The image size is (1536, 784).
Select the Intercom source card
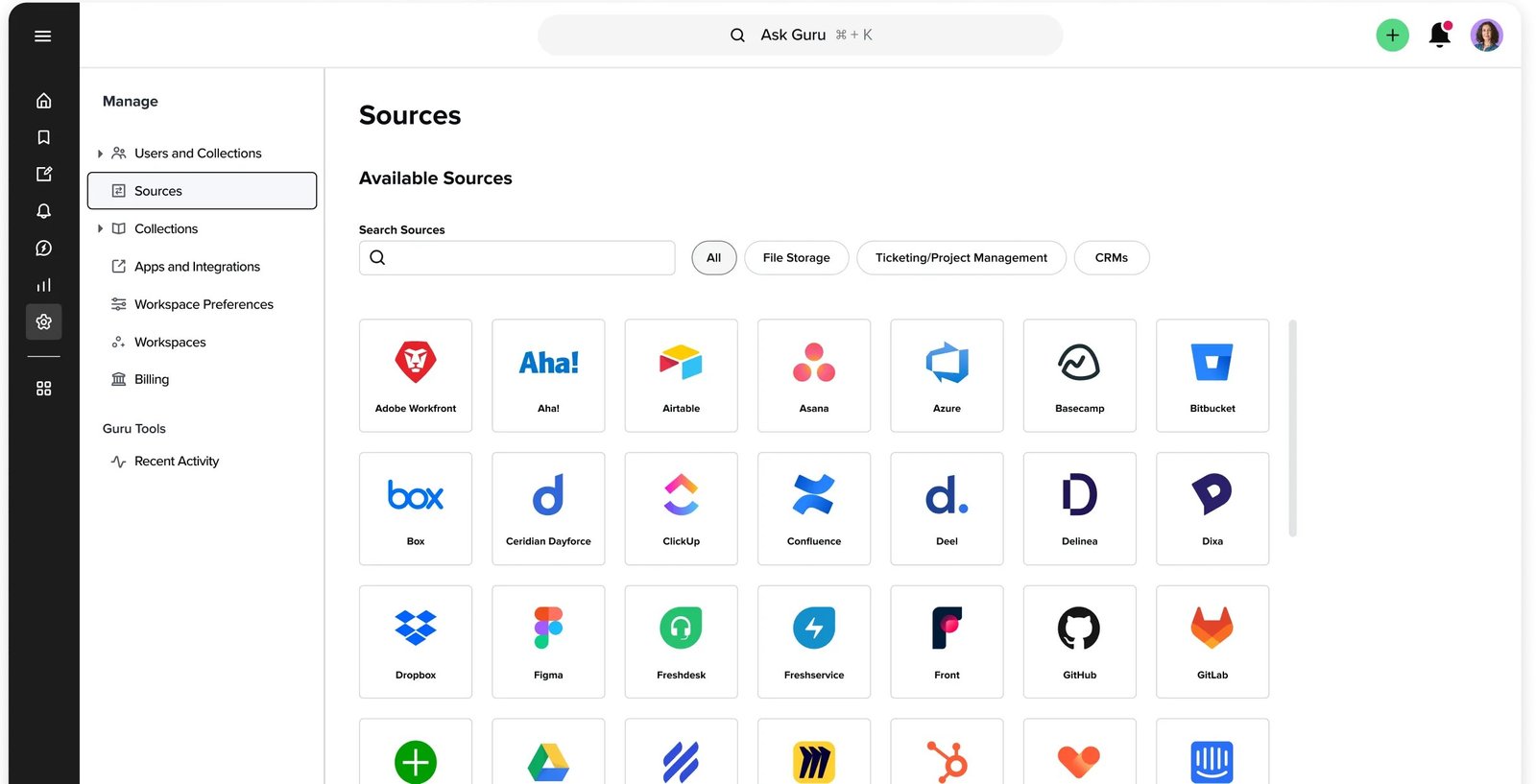[x=1212, y=751]
